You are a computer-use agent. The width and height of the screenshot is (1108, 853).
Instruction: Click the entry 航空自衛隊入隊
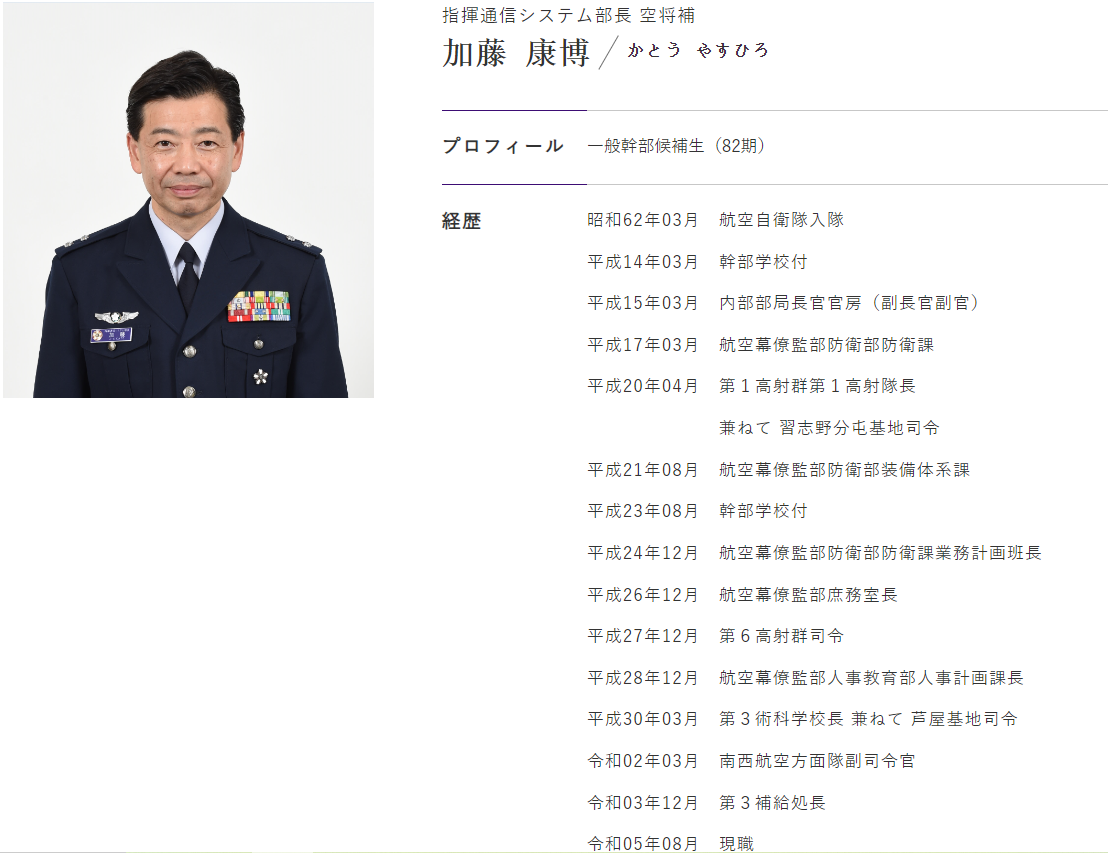pyautogui.click(x=782, y=220)
